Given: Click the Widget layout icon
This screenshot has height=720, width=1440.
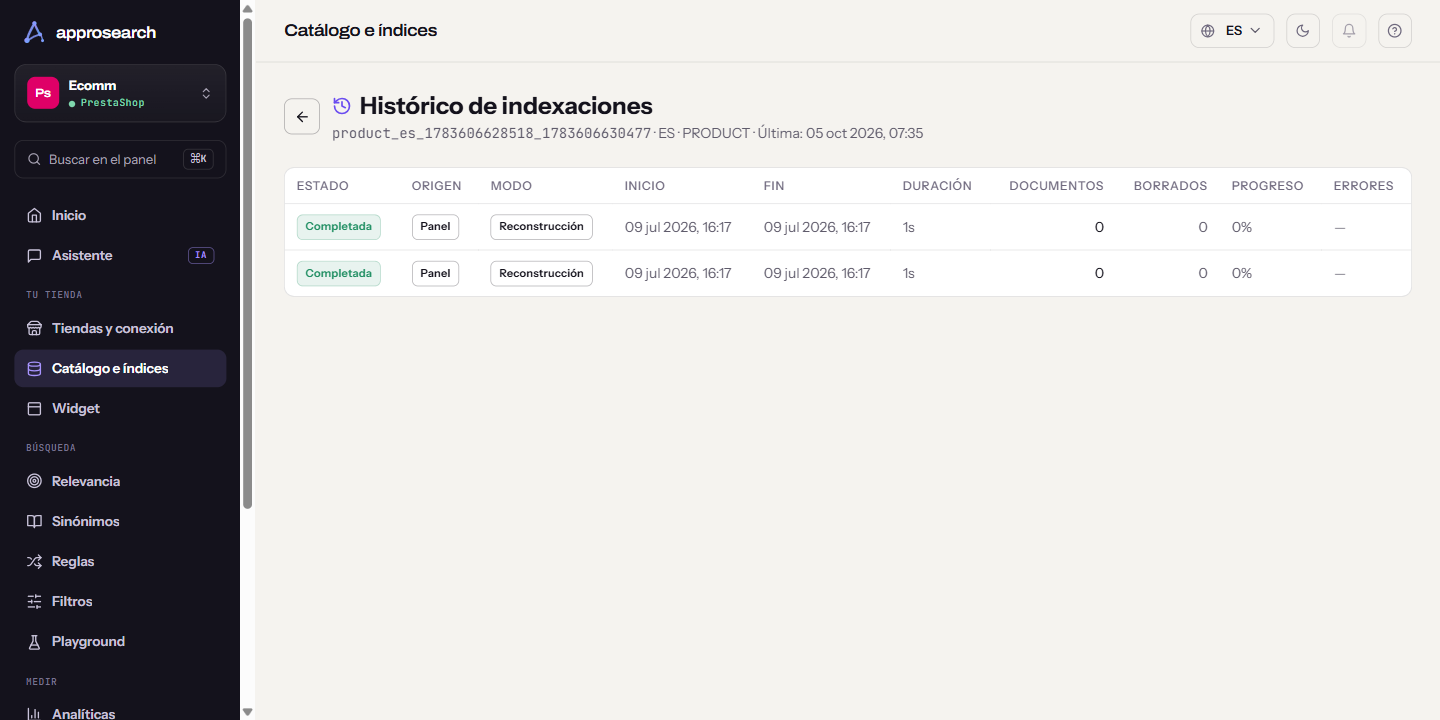Looking at the screenshot, I should click(34, 408).
